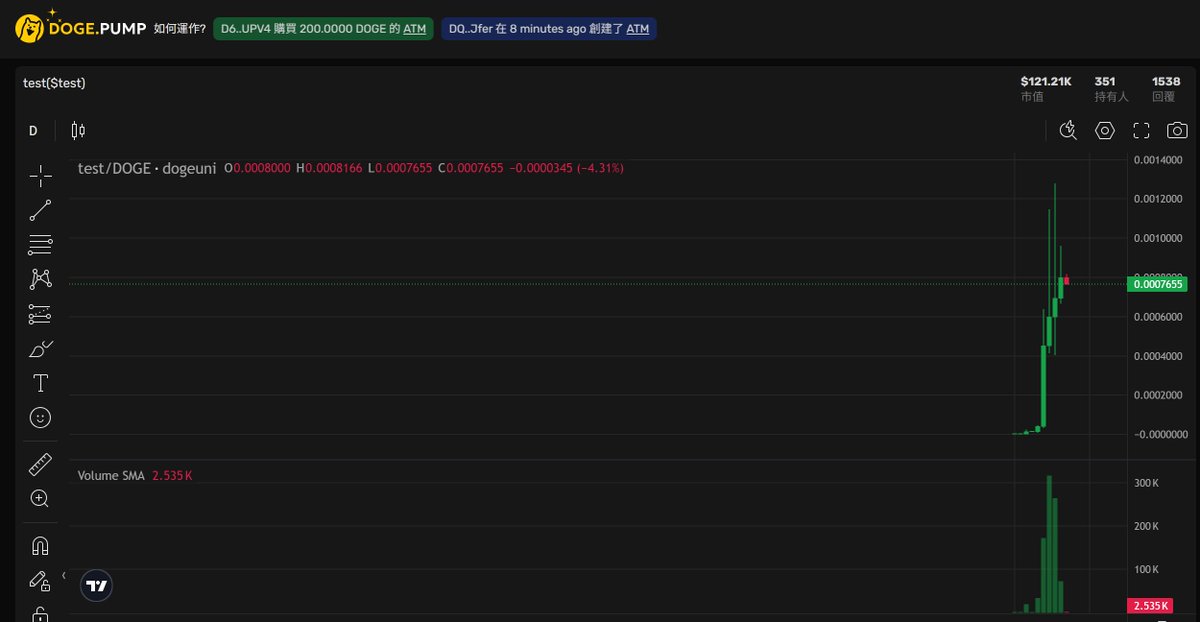Screen dimensions: 1200x622
Task: Open ATM link in D6..UPV4 purchase banner
Action: point(414,29)
